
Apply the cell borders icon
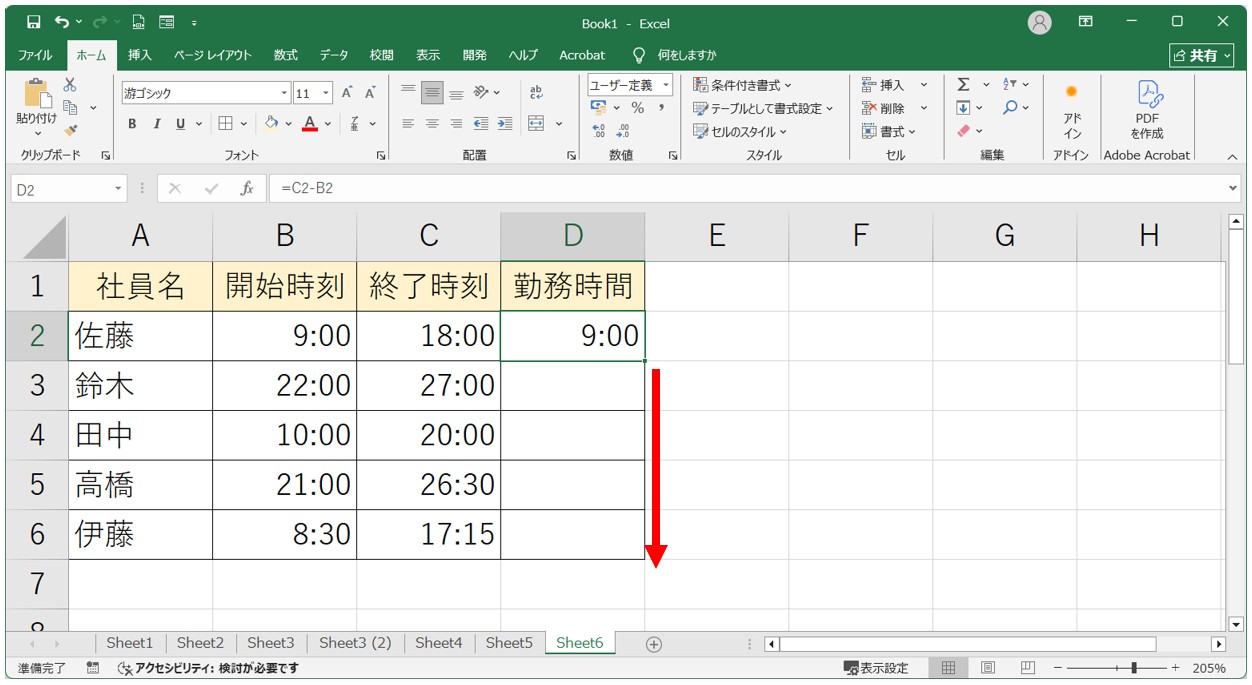click(225, 124)
